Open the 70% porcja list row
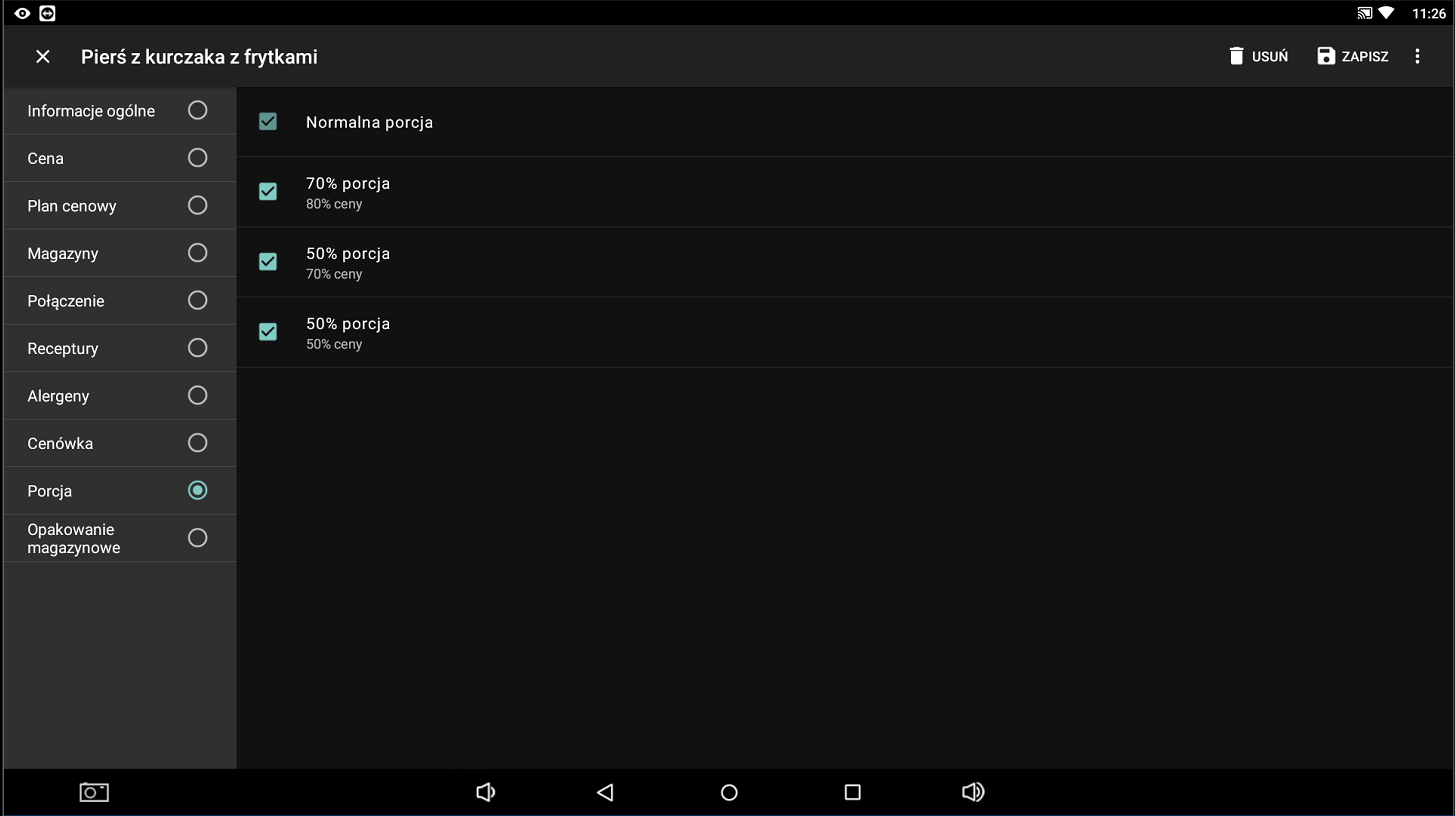This screenshot has height=816, width=1455. pos(845,192)
